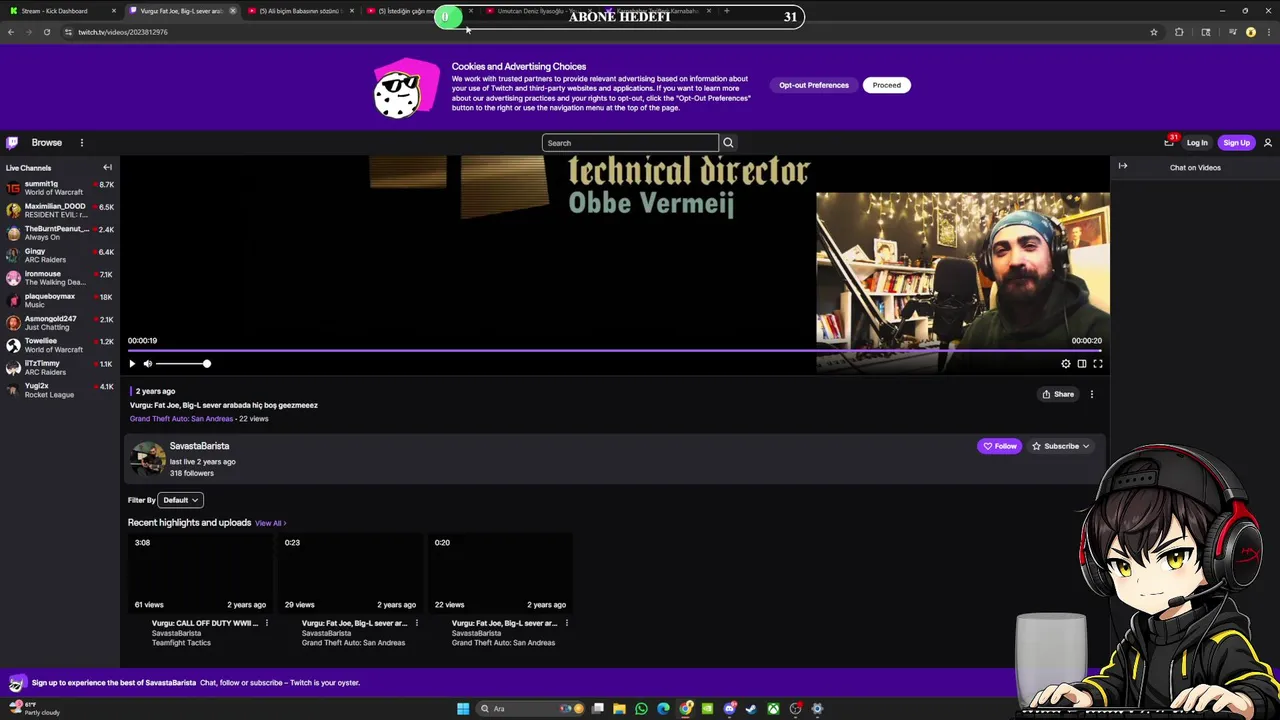
Task: Open a new browser tab
Action: pos(726,11)
